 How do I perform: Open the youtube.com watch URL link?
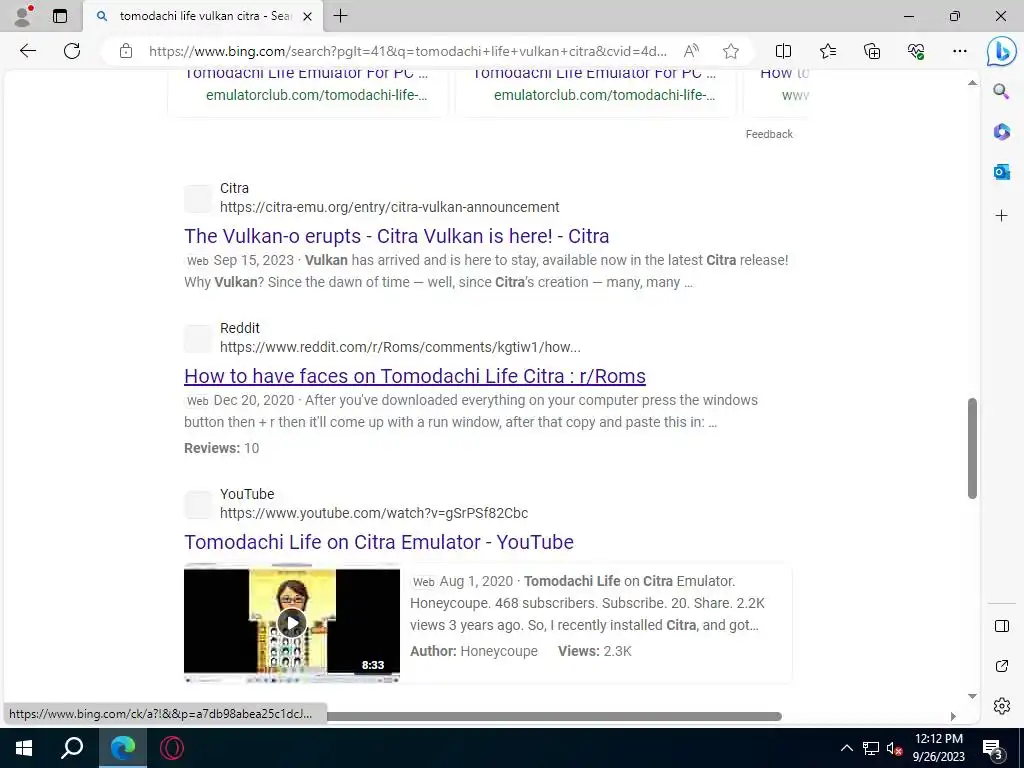coord(374,513)
